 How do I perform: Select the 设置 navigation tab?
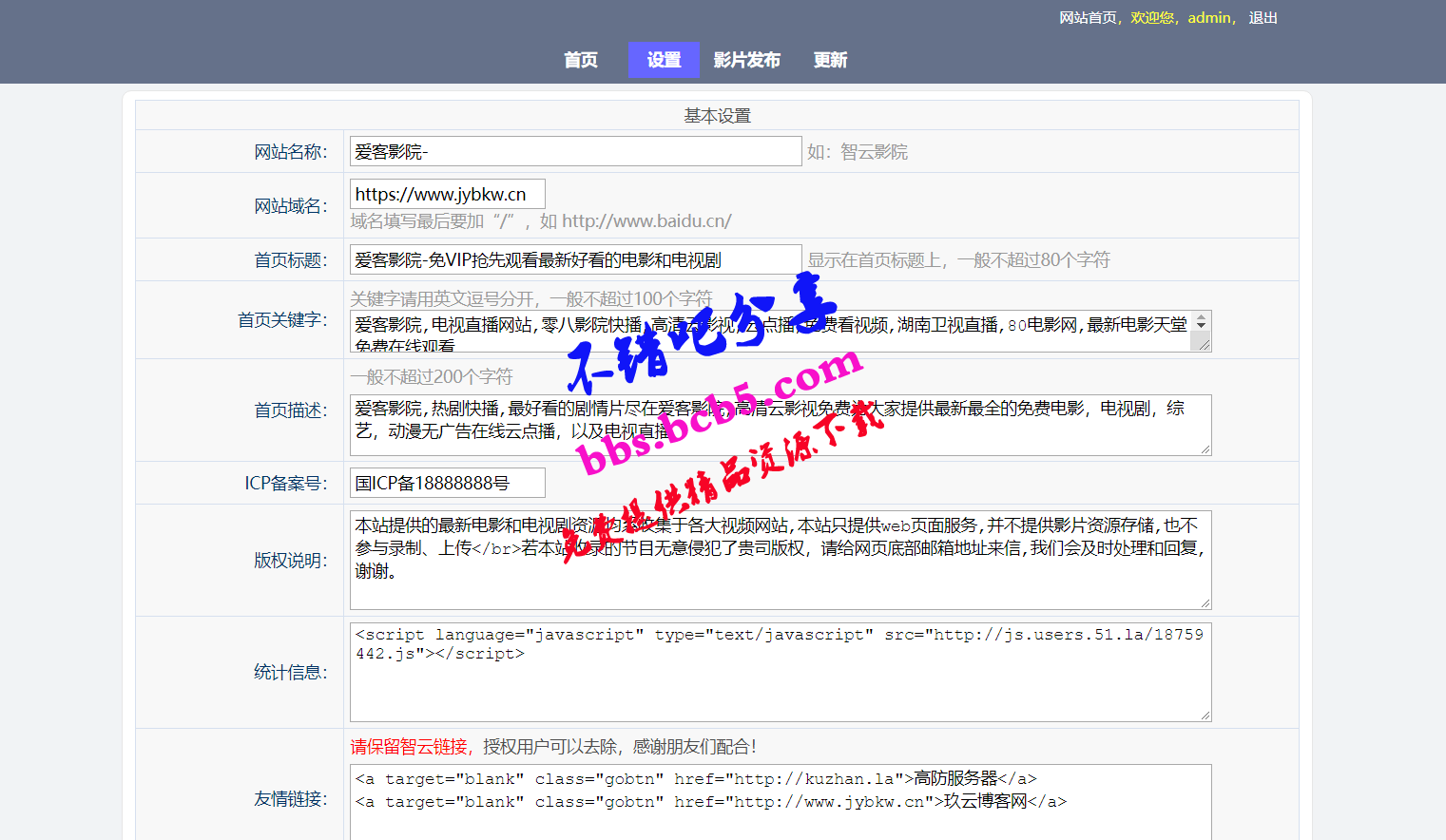click(664, 60)
